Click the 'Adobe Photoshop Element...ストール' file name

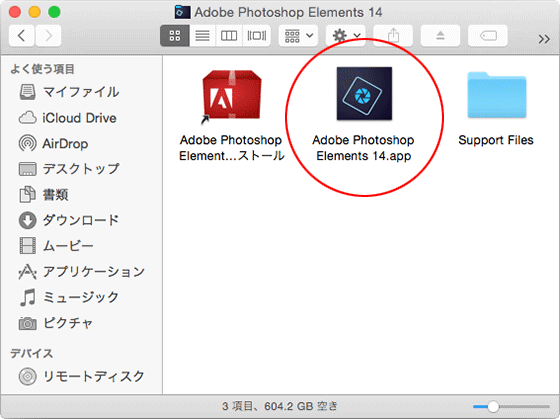(x=231, y=148)
